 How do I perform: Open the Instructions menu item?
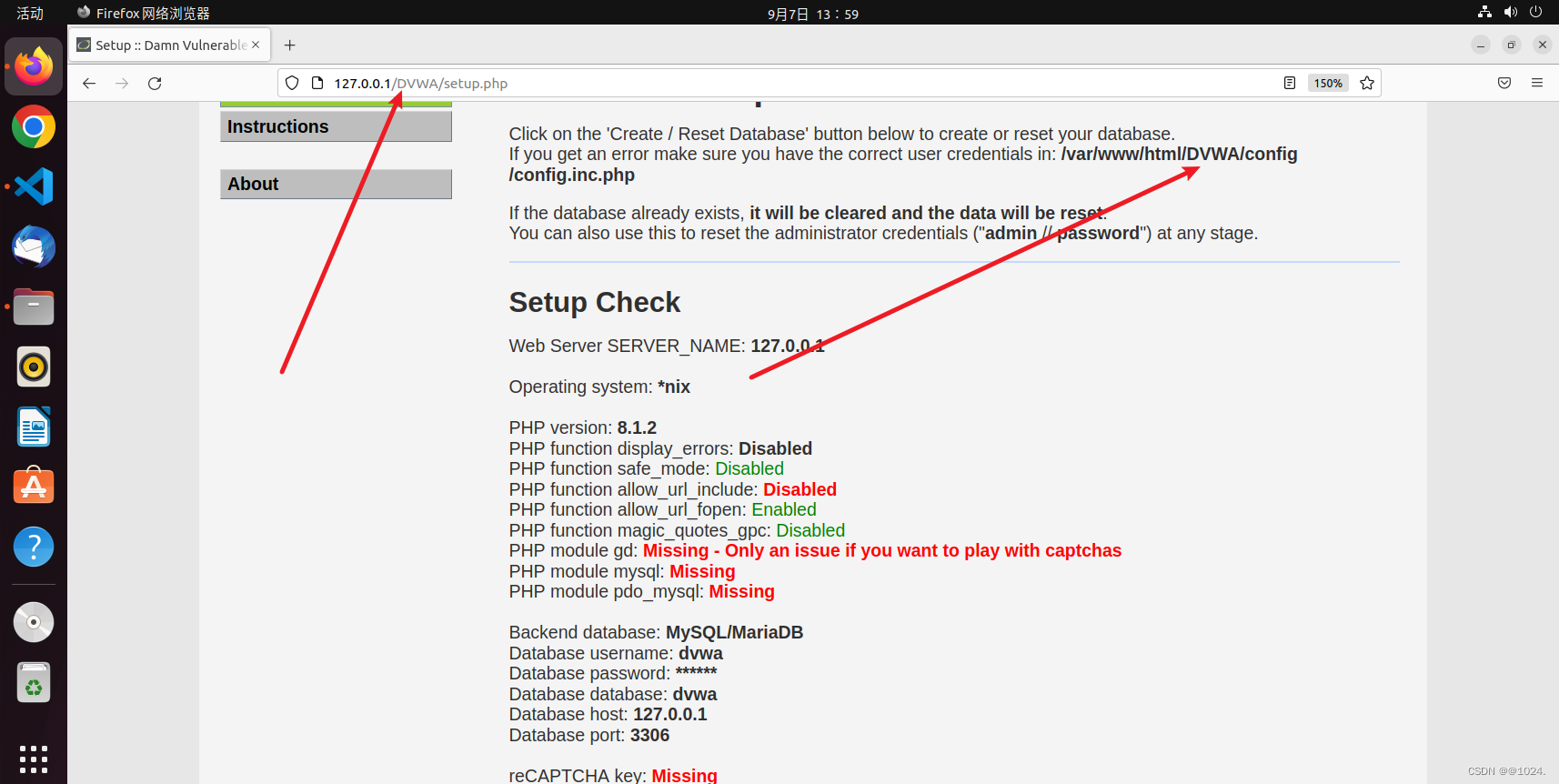click(336, 126)
